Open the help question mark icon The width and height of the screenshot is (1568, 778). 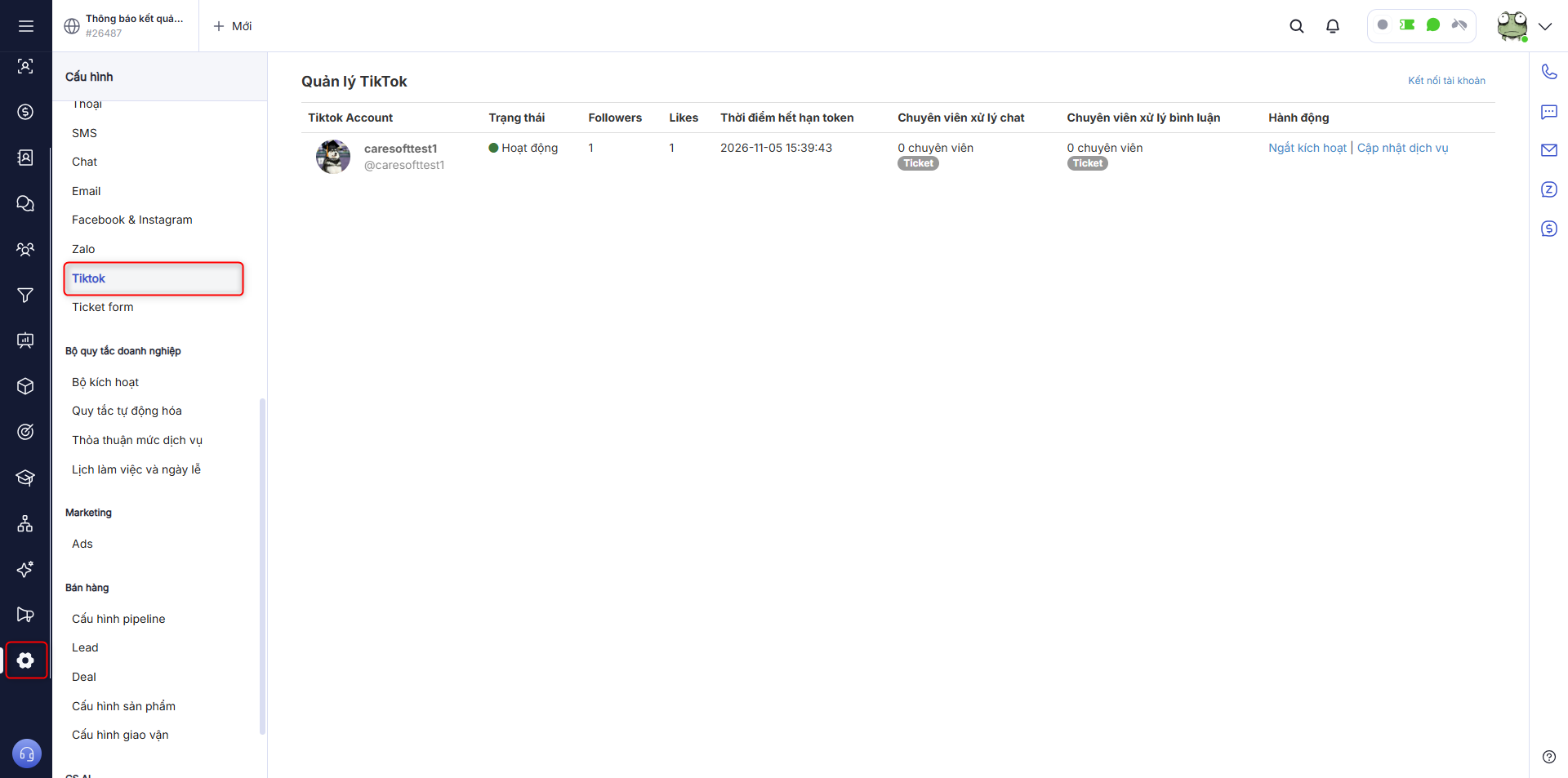pos(1548,757)
